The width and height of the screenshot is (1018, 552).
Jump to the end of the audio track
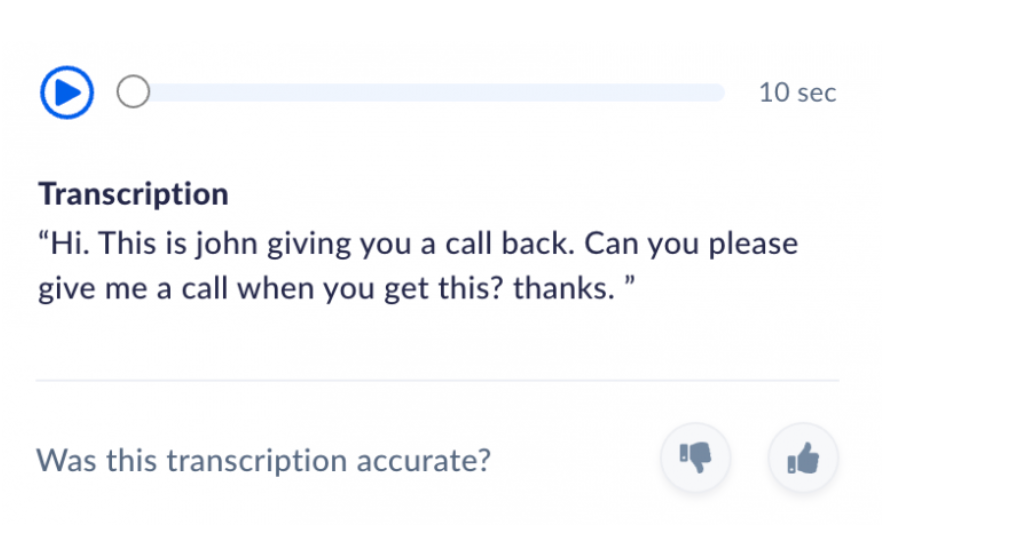(721, 93)
